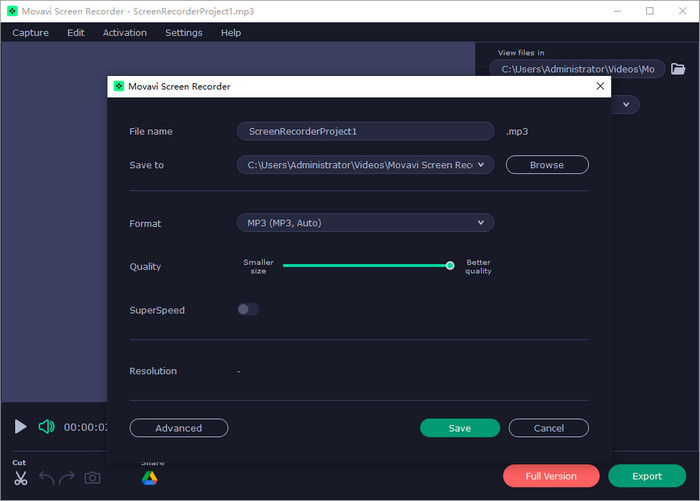The image size is (700, 501).
Task: Open the Format dropdown showing MP3
Action: coord(365,222)
